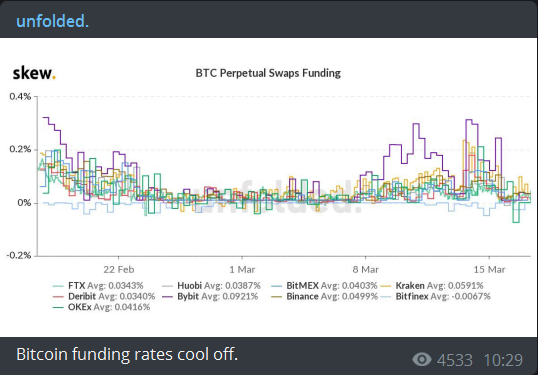Click the Bybit purple legend line swatch
This screenshot has width=538, height=375.
(x=167, y=296)
